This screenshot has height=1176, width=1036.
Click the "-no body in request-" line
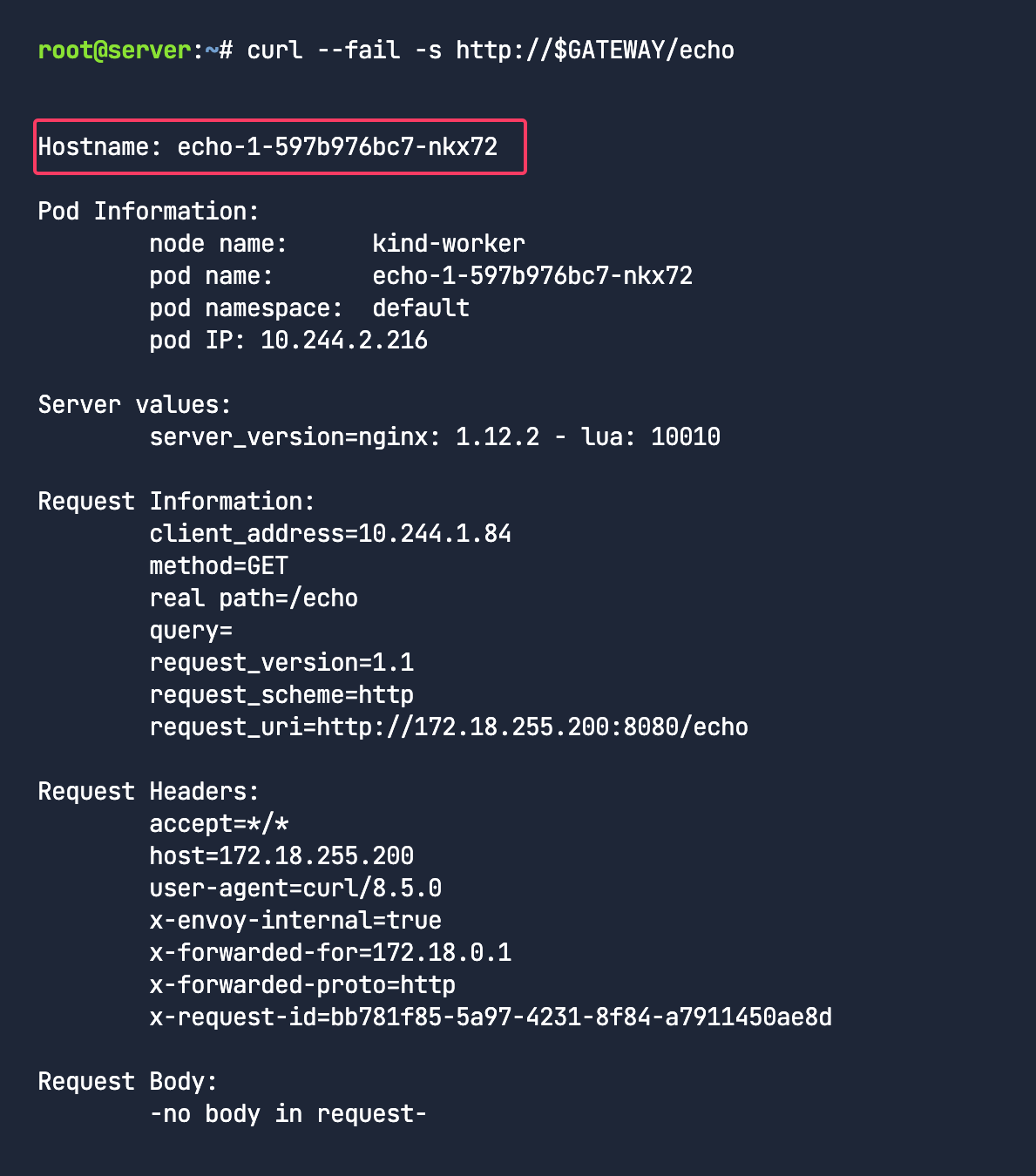point(288,1113)
